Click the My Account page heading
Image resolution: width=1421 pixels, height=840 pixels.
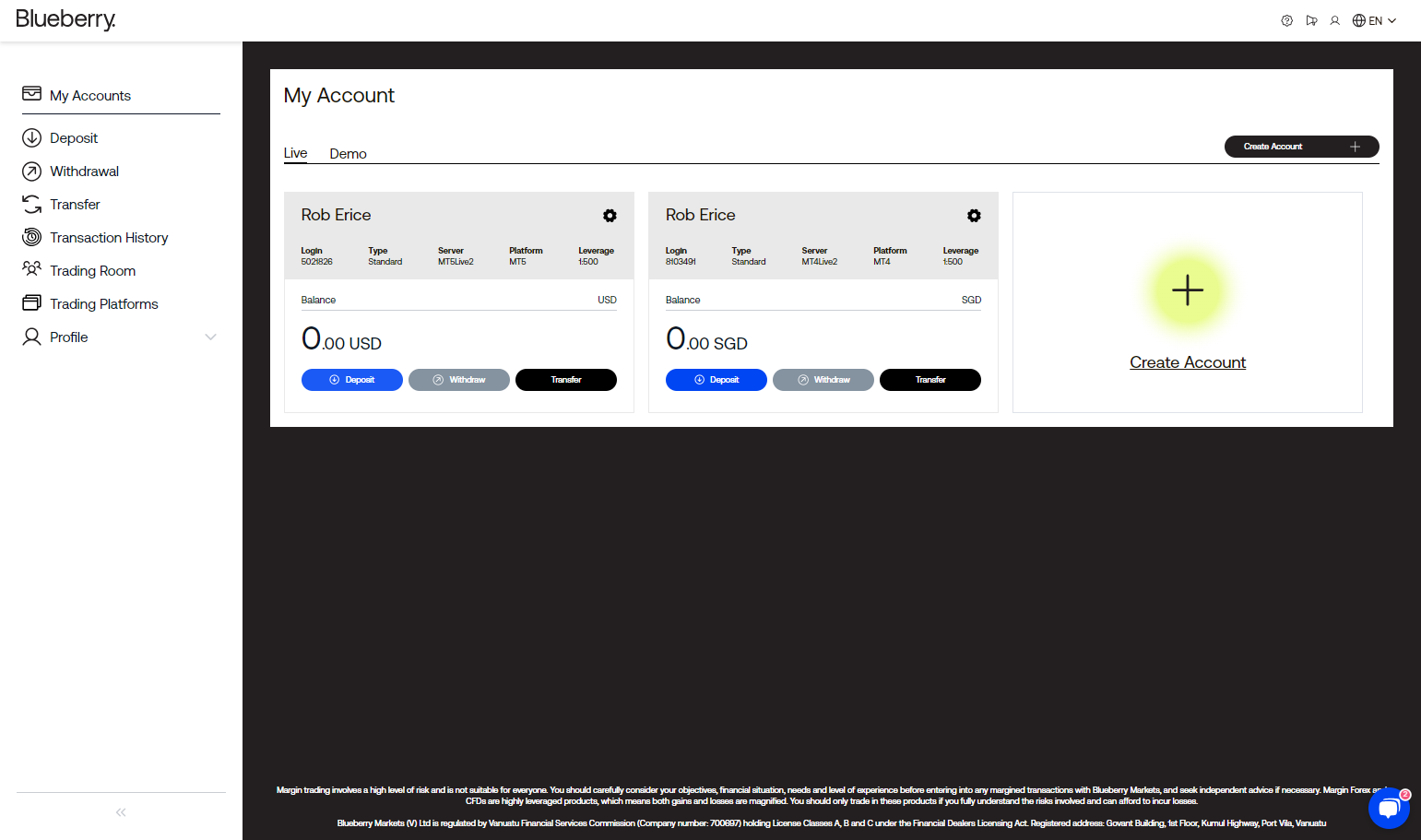pyautogui.click(x=338, y=95)
